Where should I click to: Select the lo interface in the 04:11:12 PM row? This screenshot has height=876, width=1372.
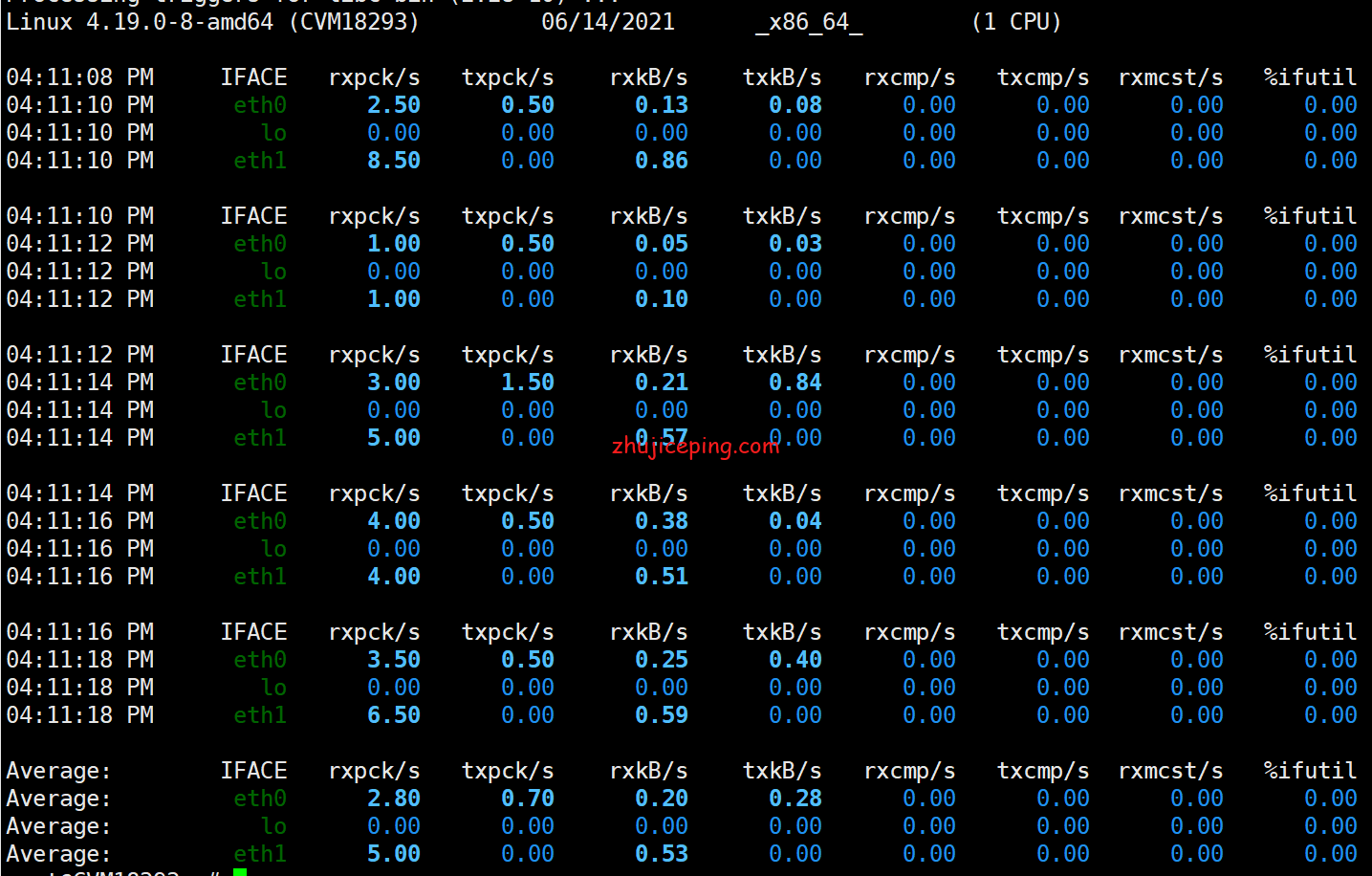click(x=273, y=272)
